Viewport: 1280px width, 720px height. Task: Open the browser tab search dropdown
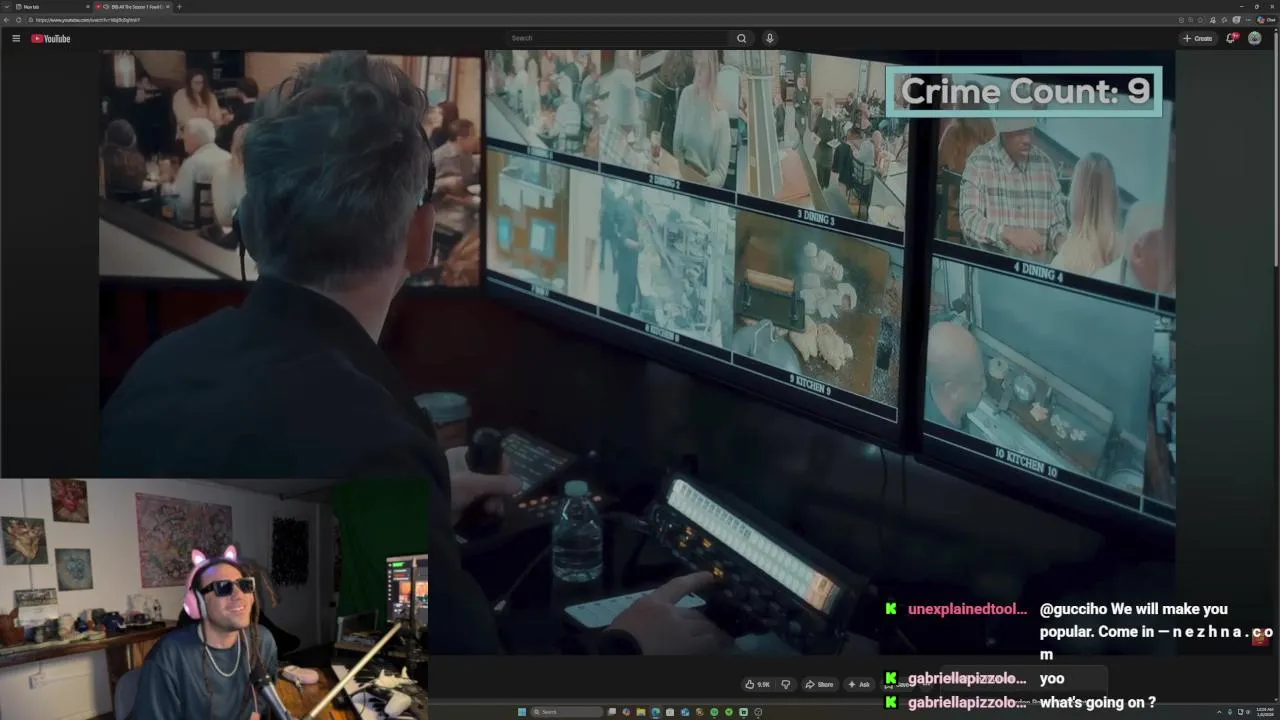[x=6, y=7]
